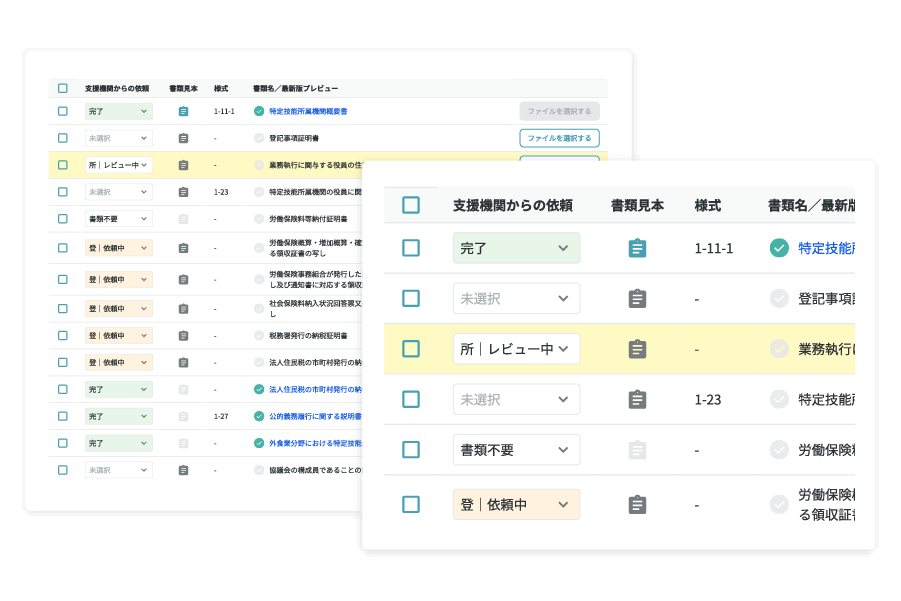Click the faded clipboard icon in enlarged 書類不要 row

click(x=637, y=450)
